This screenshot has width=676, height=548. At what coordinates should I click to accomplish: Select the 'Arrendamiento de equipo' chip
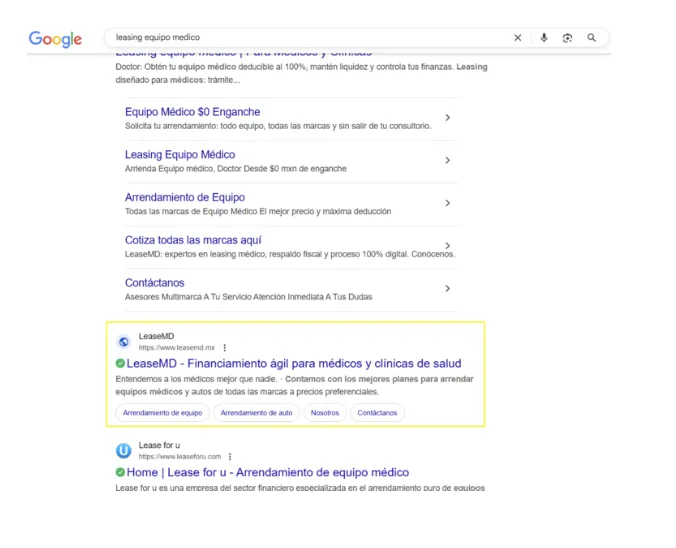162,413
